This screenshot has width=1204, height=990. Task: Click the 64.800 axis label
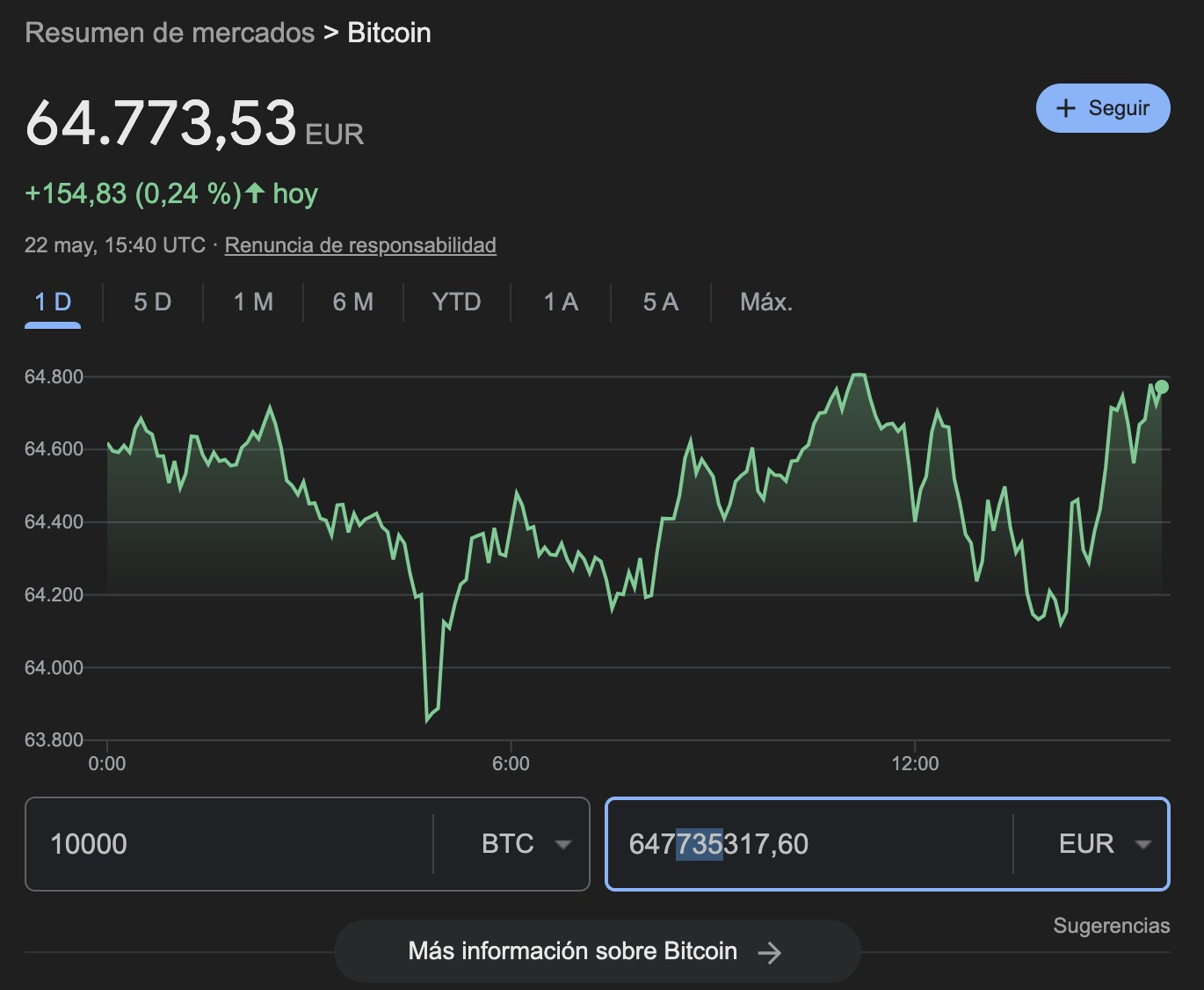point(54,377)
